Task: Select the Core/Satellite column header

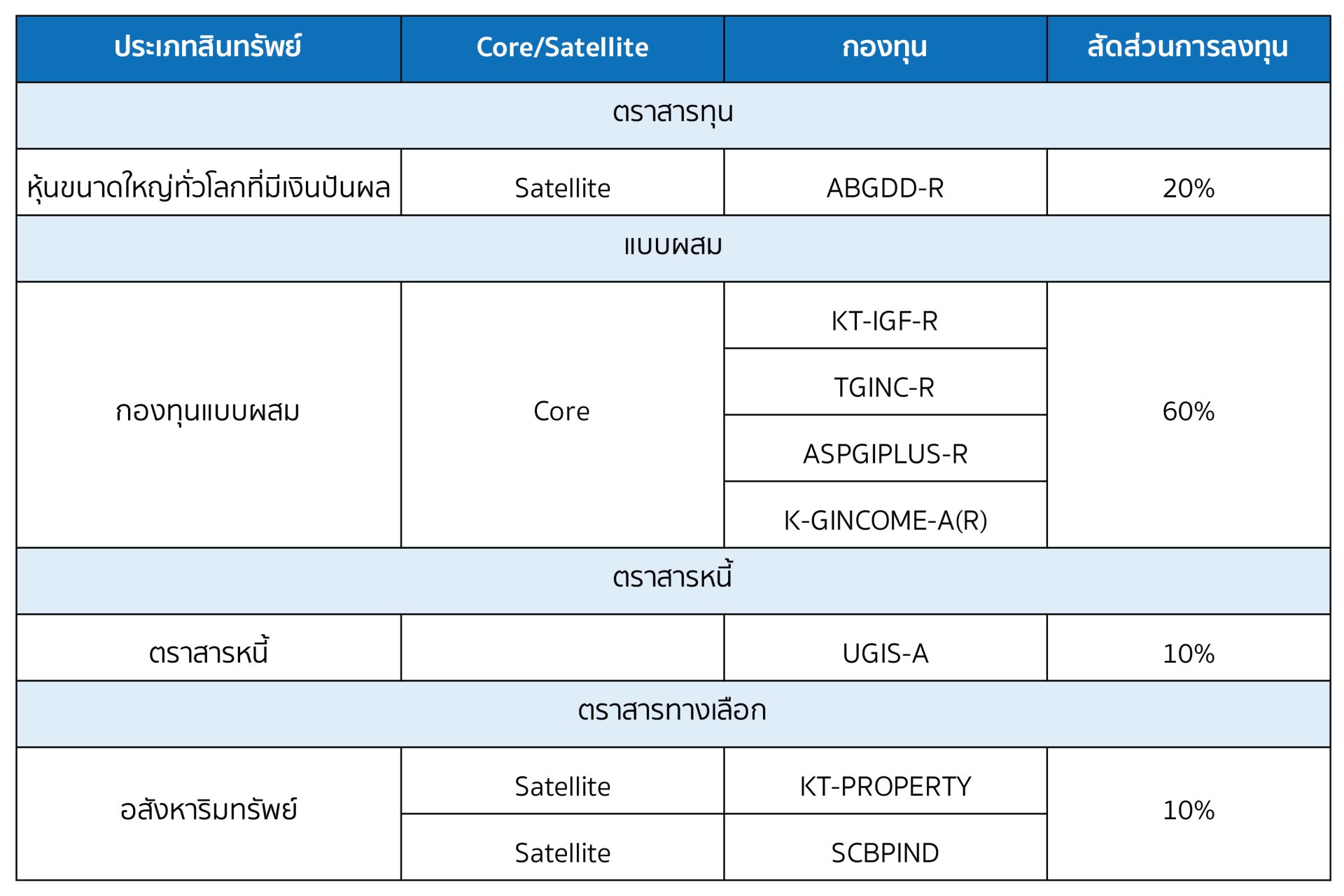Action: 562,48
